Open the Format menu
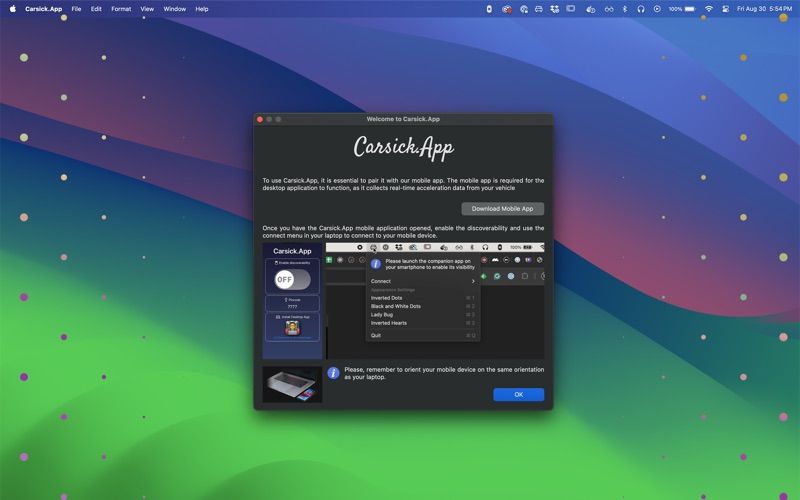The height and width of the screenshot is (500, 800). coord(121,9)
